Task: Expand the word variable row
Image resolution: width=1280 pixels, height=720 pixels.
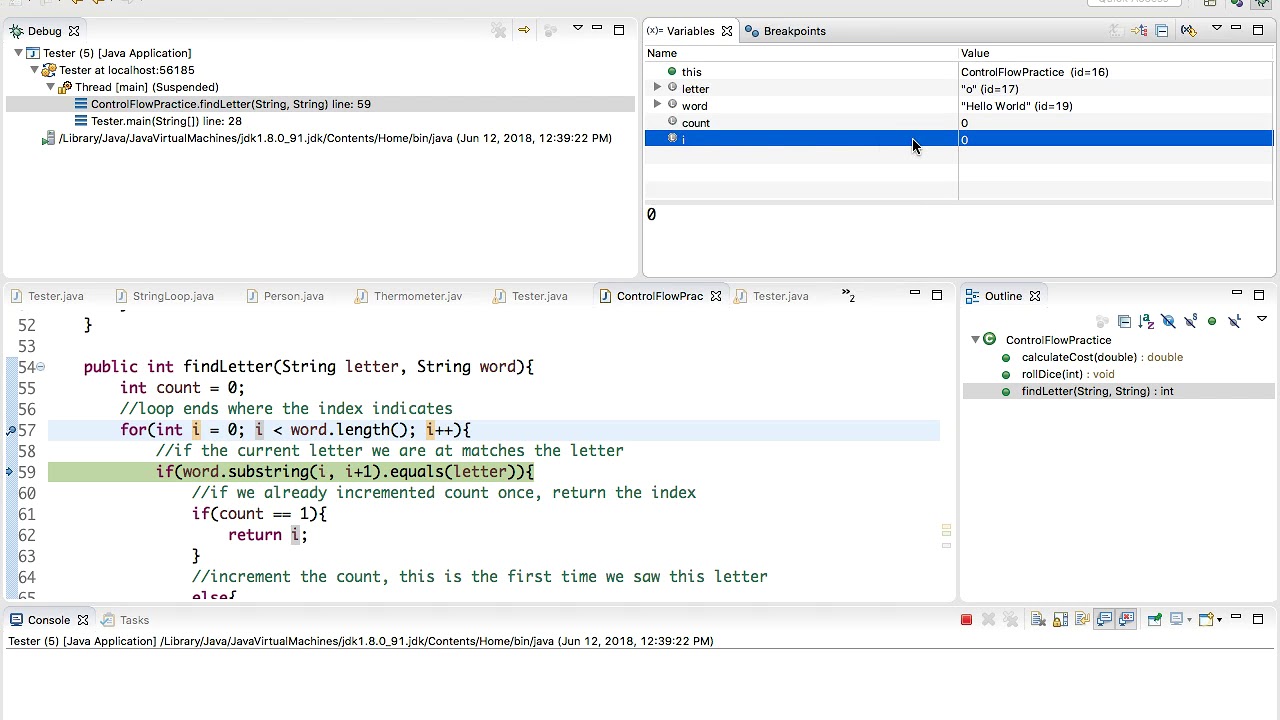Action: [657, 105]
